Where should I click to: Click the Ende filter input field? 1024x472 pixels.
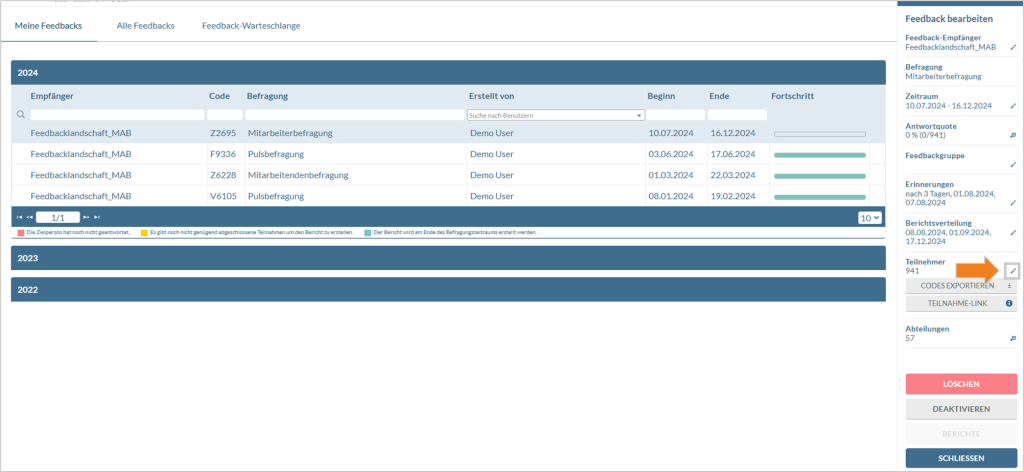[x=737, y=115]
